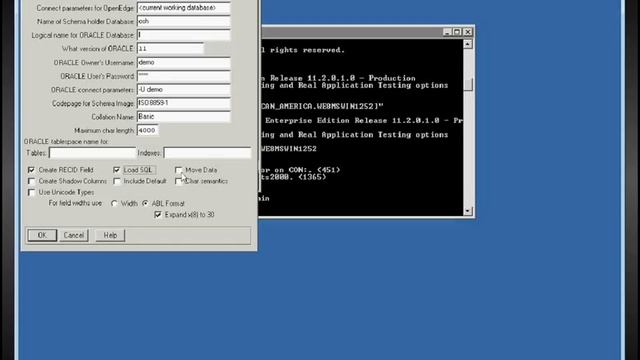640x360 pixels.
Task: Maximize the console window
Action: (457, 32)
